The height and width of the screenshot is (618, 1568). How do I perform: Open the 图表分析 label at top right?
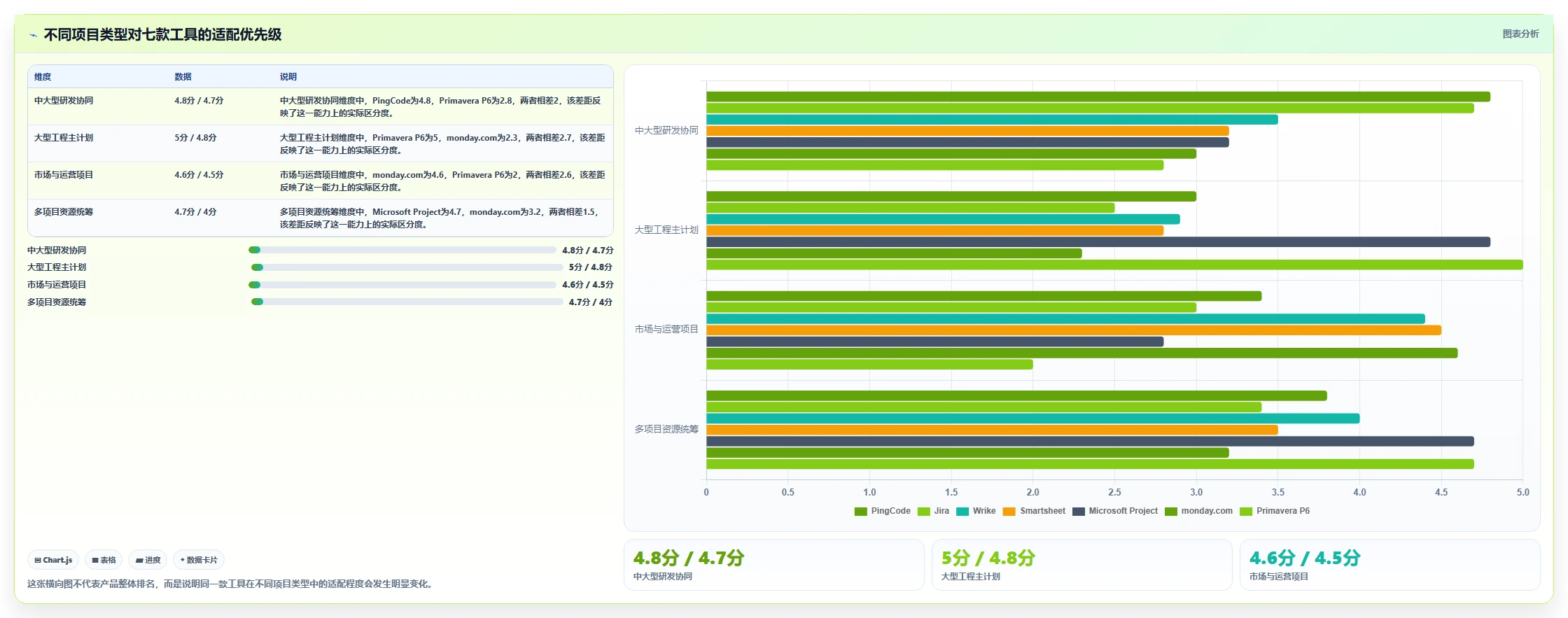click(x=1520, y=34)
